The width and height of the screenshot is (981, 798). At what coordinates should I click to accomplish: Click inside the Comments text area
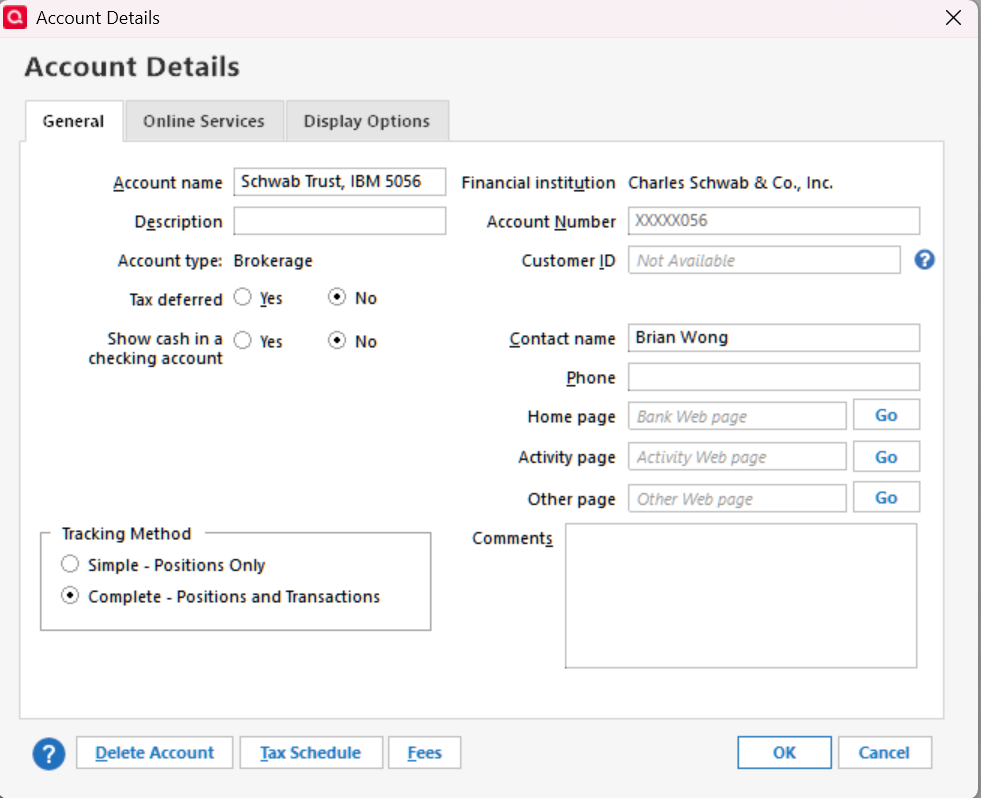(x=741, y=596)
